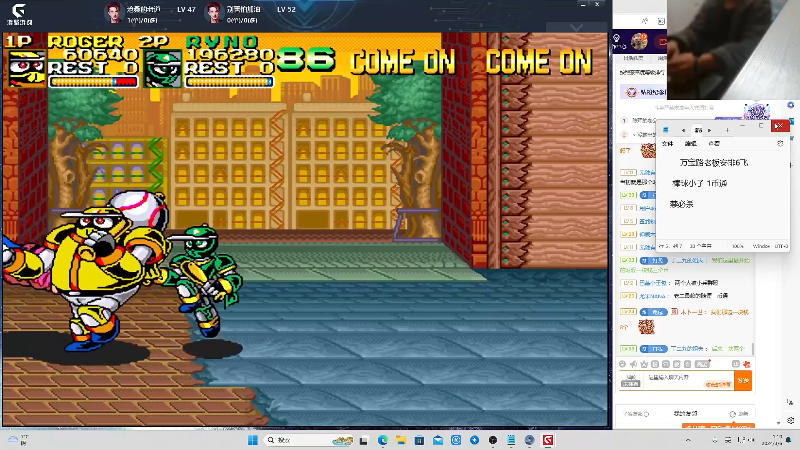Screen dimensions: 800x450
Task: Click the star icon in chat toolbar
Action: pos(644,364)
